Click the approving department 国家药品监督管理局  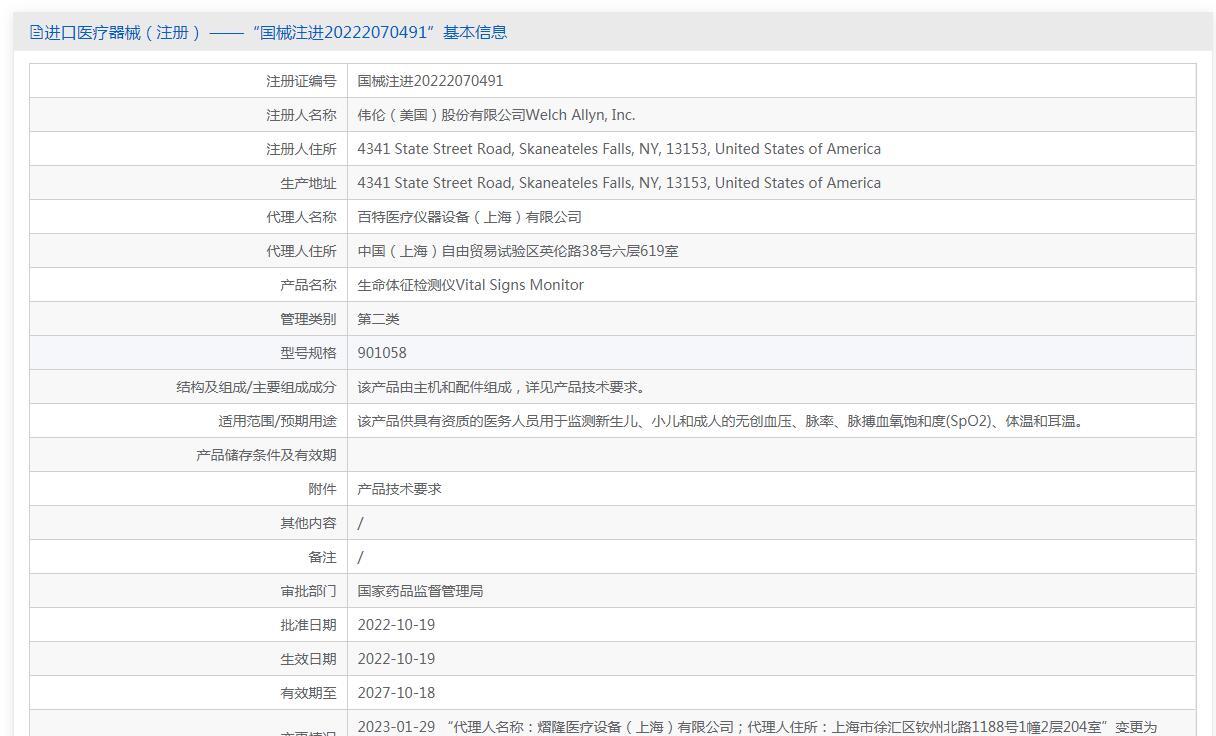(x=420, y=591)
